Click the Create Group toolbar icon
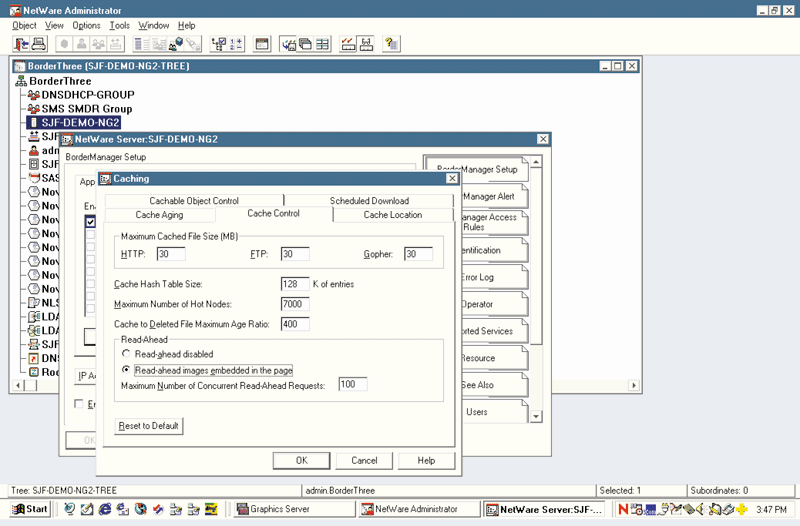The height and width of the screenshot is (526, 800). click(98, 44)
